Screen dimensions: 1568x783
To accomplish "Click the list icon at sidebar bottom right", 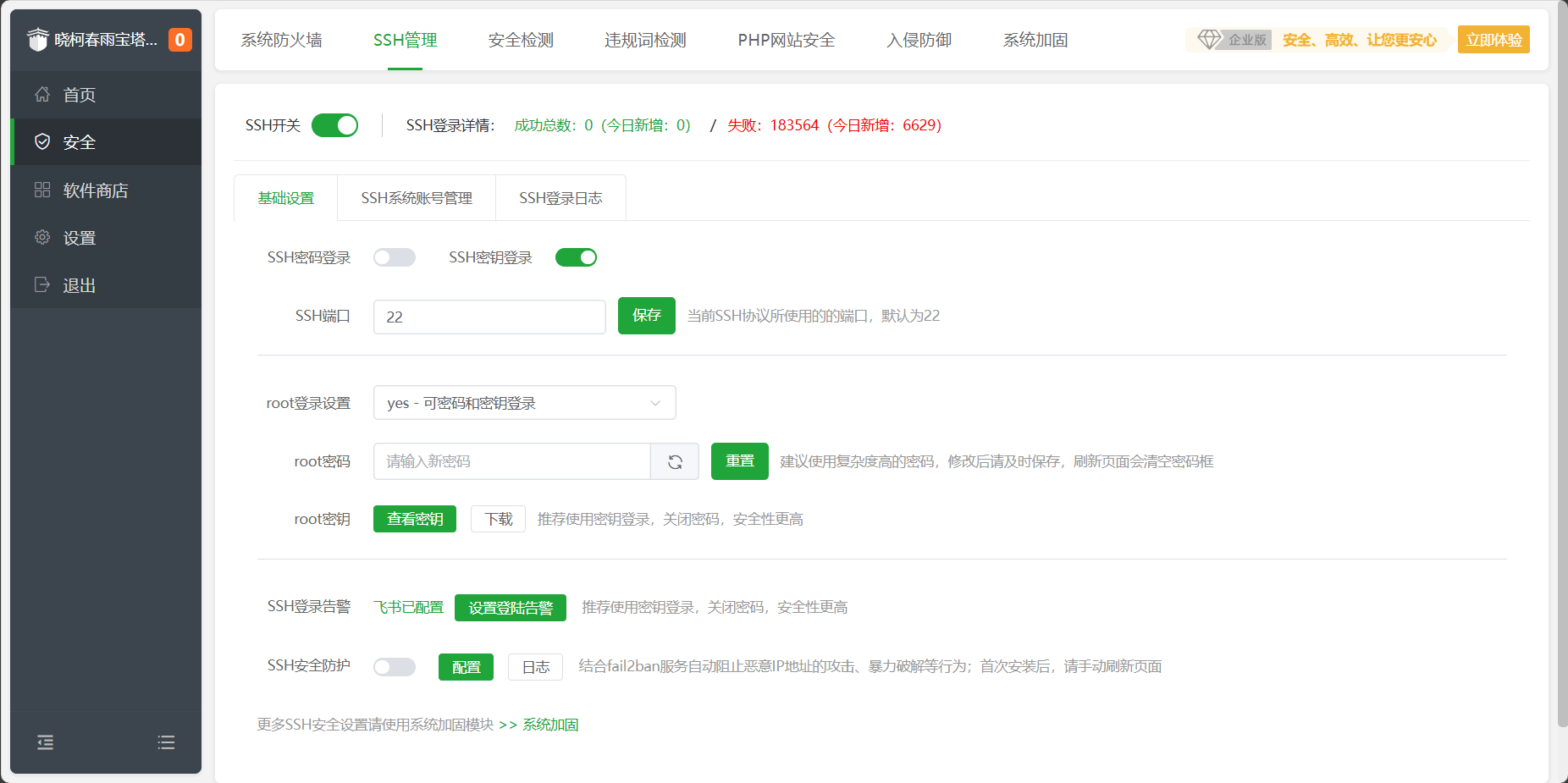I will pyautogui.click(x=166, y=742).
